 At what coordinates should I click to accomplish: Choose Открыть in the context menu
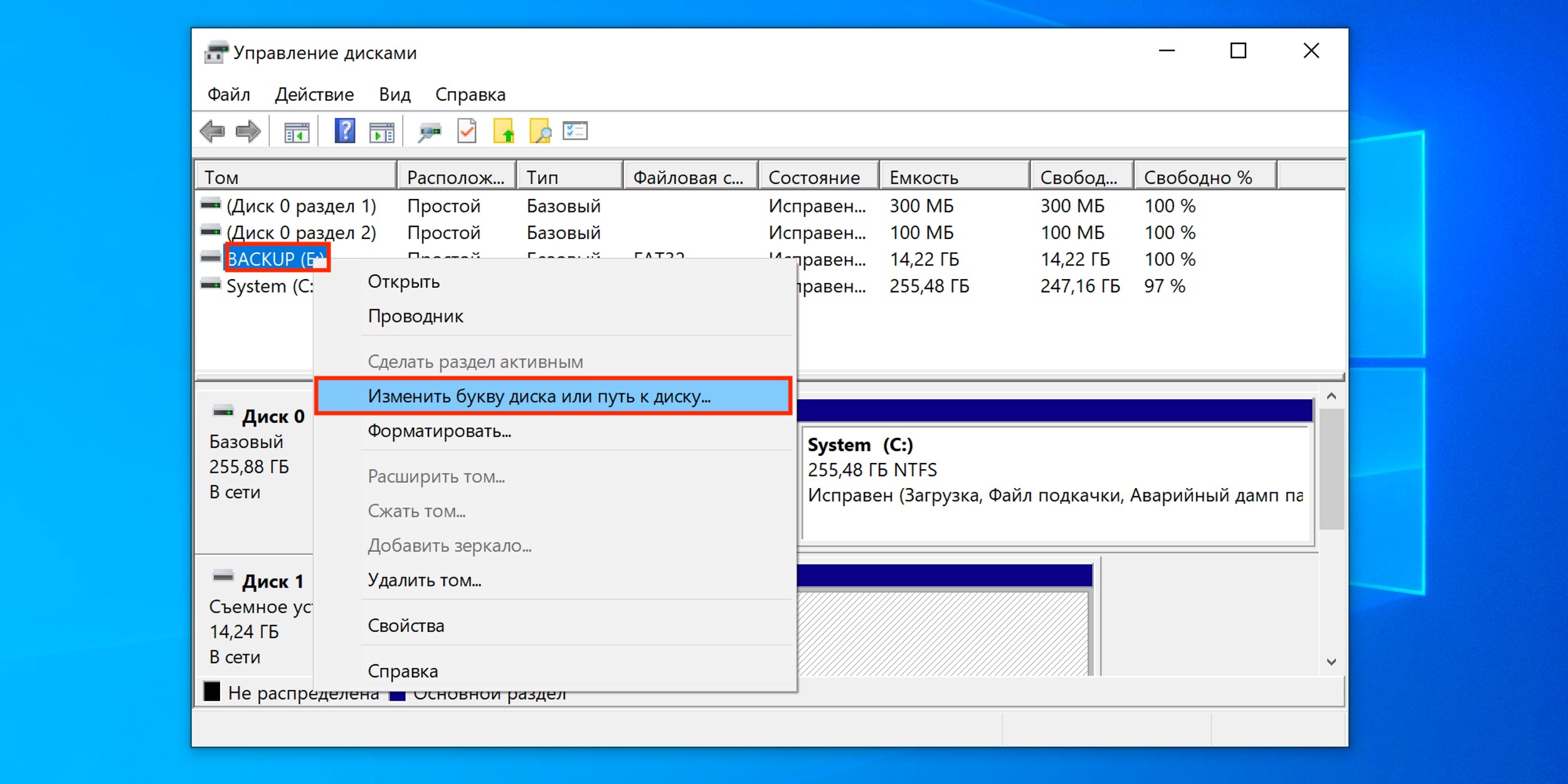[555, 282]
